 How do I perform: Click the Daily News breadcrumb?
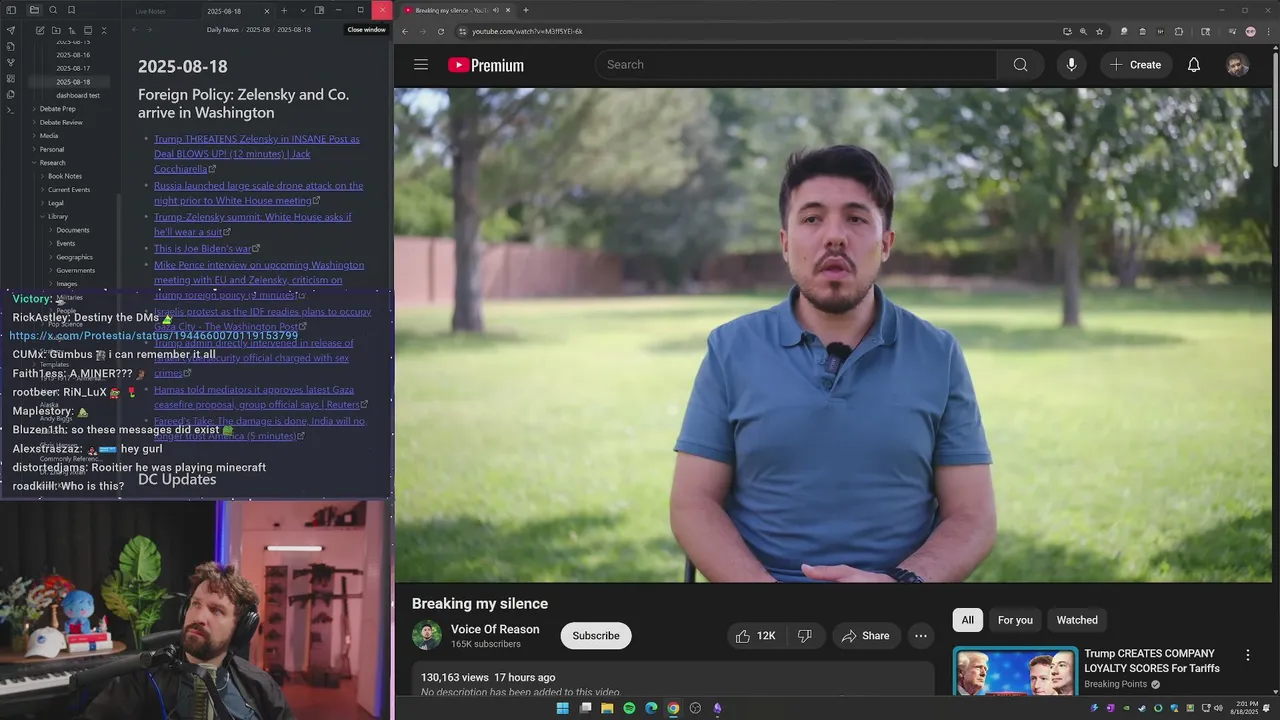pos(223,30)
